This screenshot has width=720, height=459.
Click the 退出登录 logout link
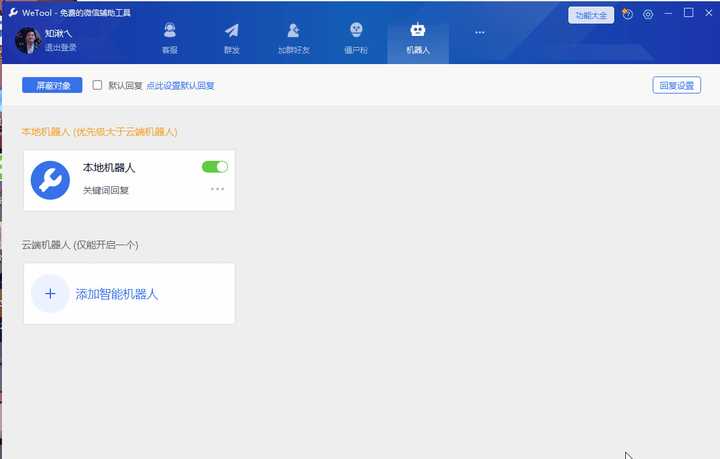[61, 47]
